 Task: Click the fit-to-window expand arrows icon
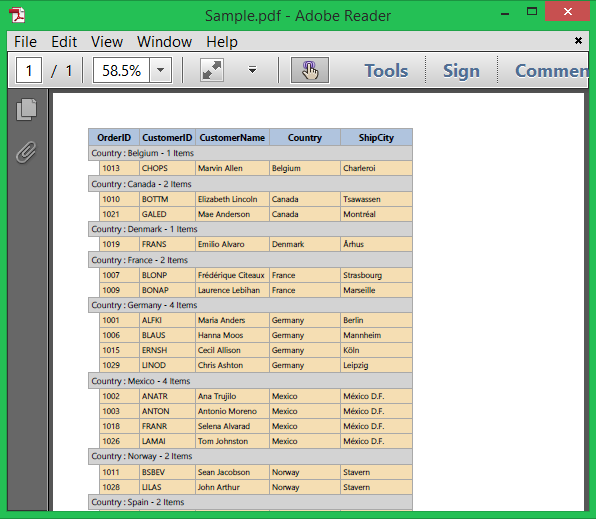coord(212,71)
